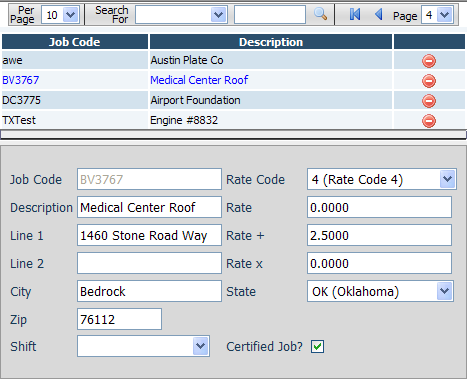Expand the State dropdown
Image resolution: width=467 pixels, height=379 pixels.
tap(380, 291)
